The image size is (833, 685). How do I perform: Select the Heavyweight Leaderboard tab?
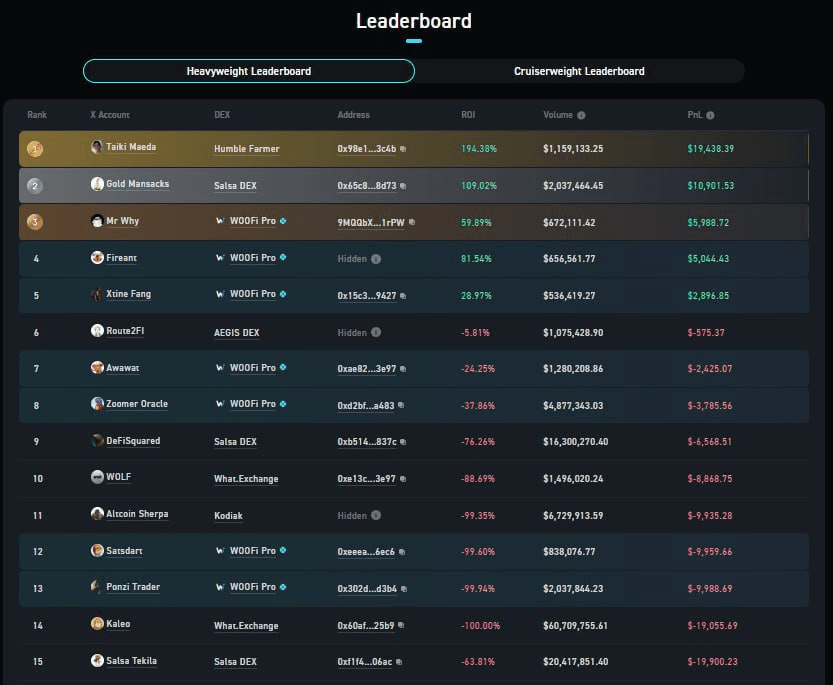(248, 71)
